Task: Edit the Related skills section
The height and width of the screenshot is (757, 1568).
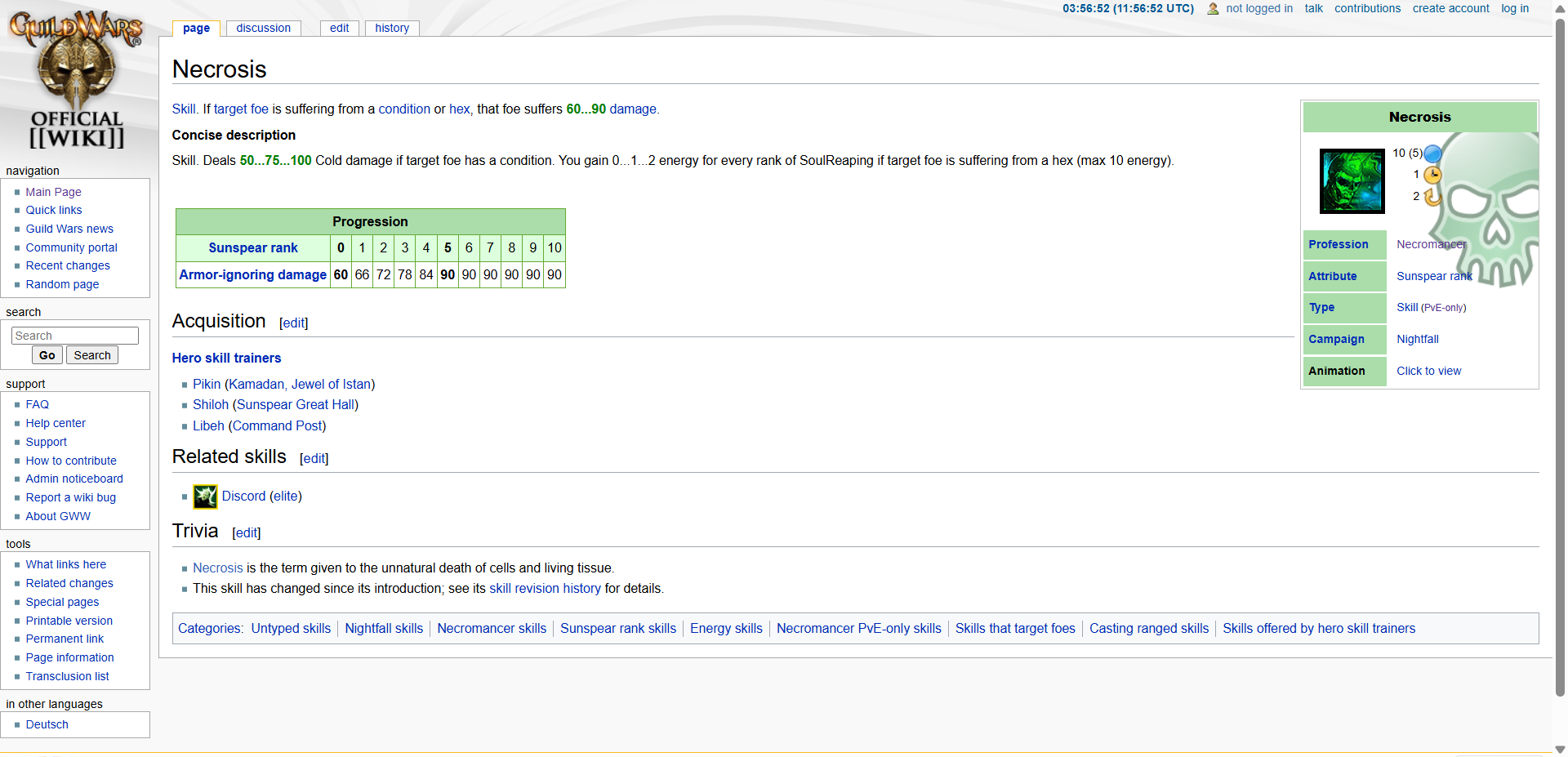Action: click(x=314, y=459)
